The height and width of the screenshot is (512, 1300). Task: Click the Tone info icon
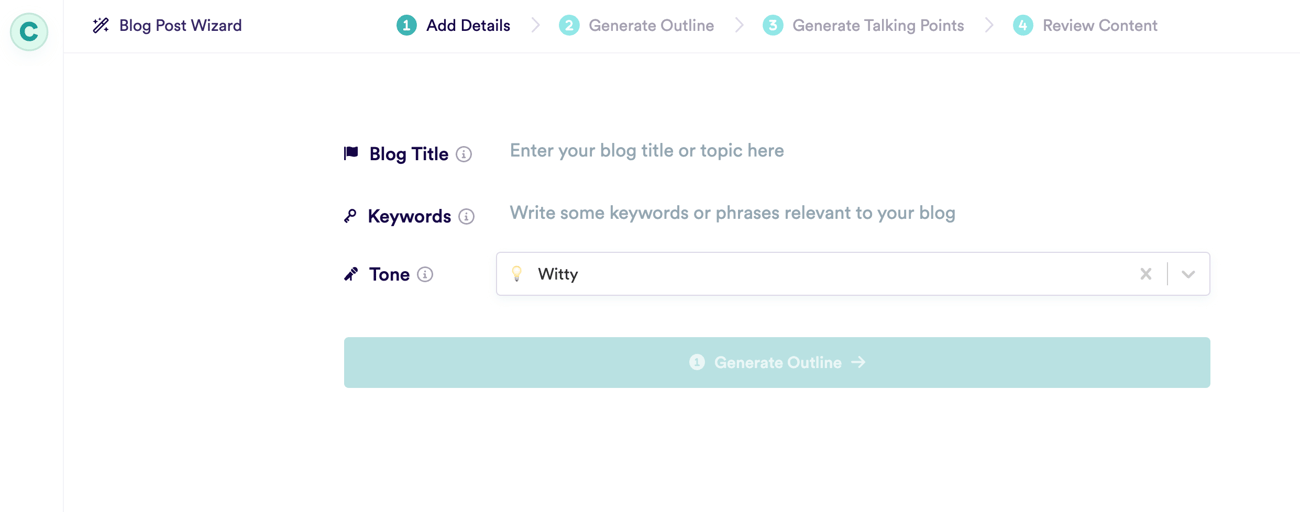425,274
